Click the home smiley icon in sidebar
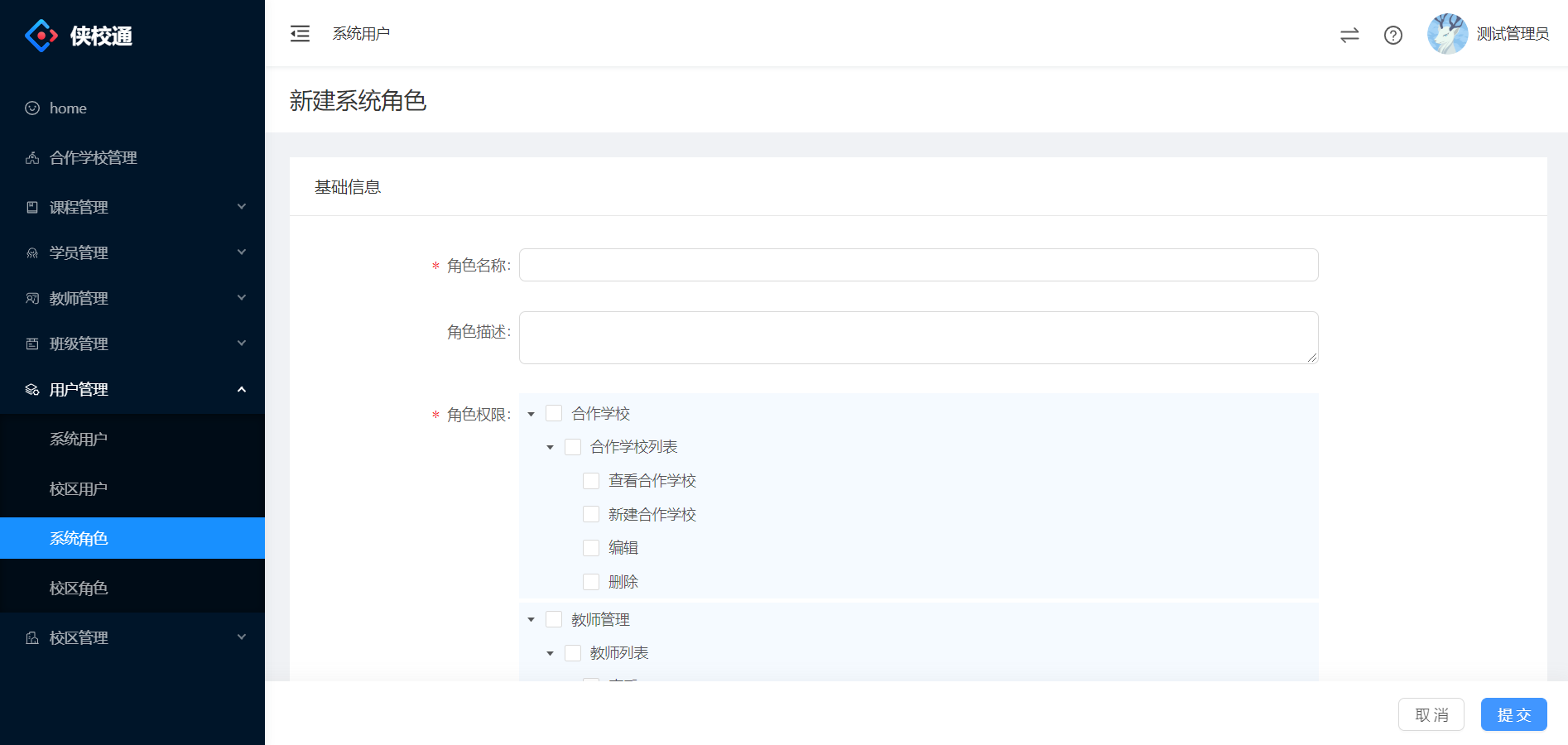Screen dimensions: 1568x745 pyautogui.click(x=32, y=108)
